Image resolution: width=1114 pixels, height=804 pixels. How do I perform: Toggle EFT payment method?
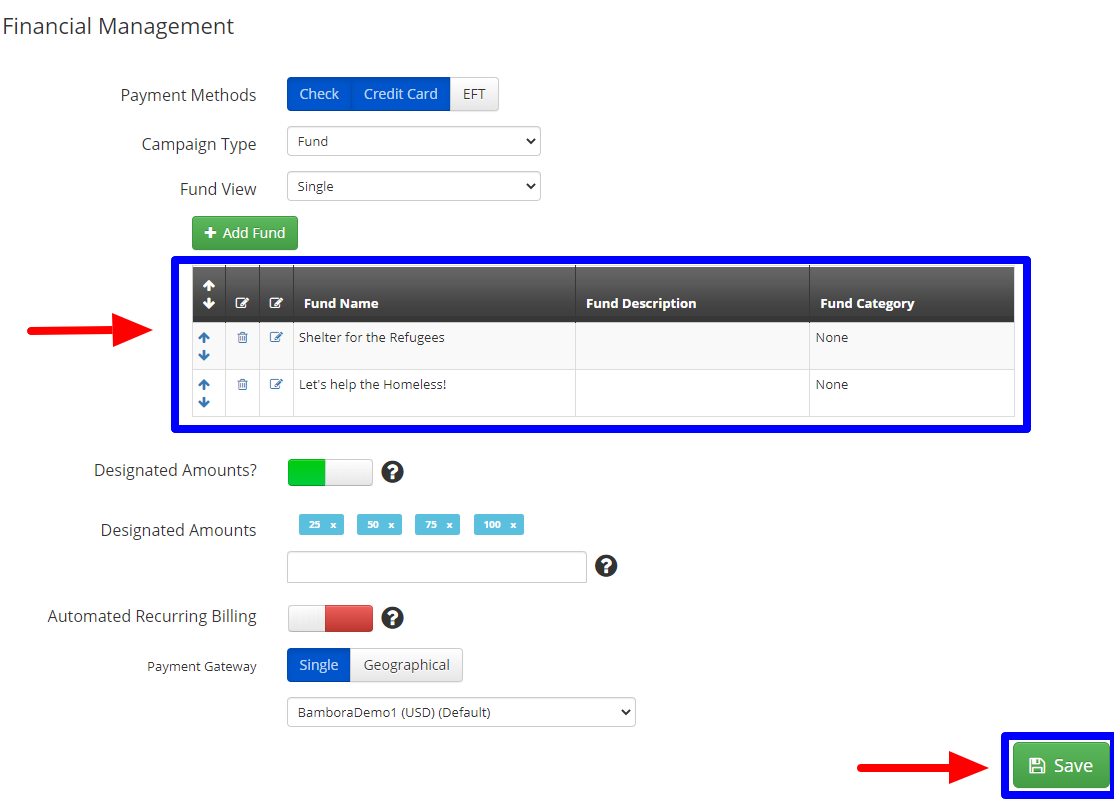click(x=474, y=94)
